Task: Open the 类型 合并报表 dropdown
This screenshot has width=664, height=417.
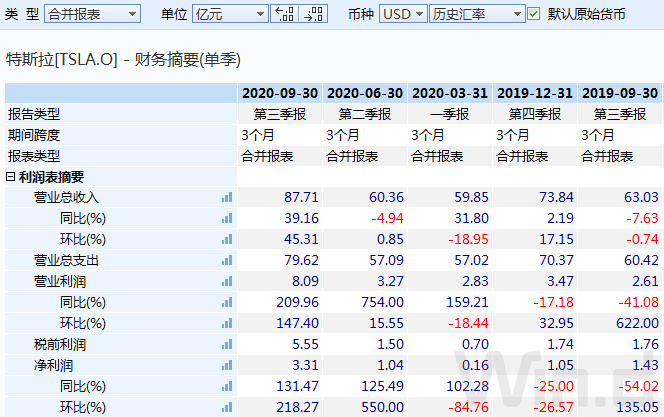Action: [92, 14]
